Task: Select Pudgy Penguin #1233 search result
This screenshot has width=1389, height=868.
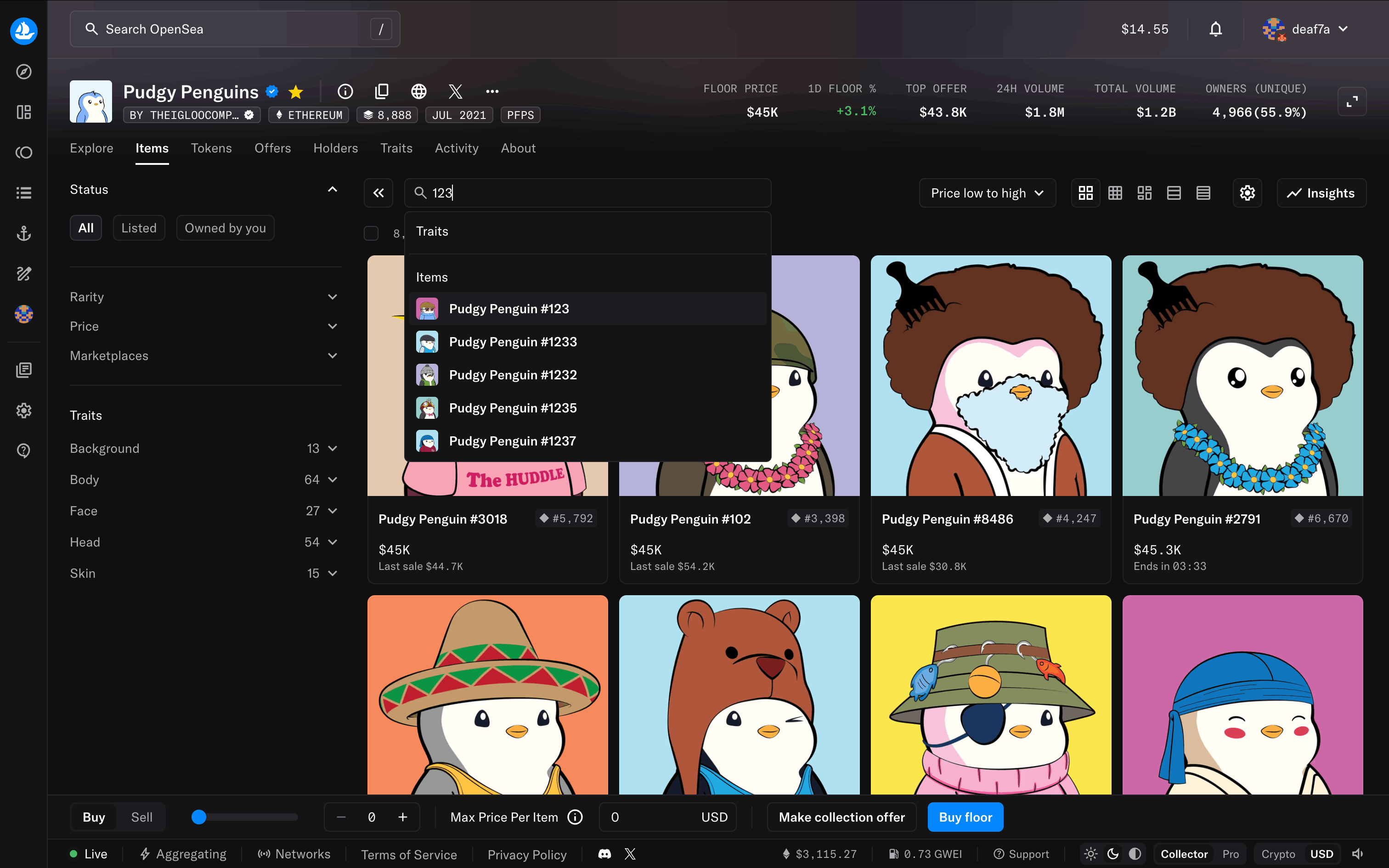Action: click(513, 342)
